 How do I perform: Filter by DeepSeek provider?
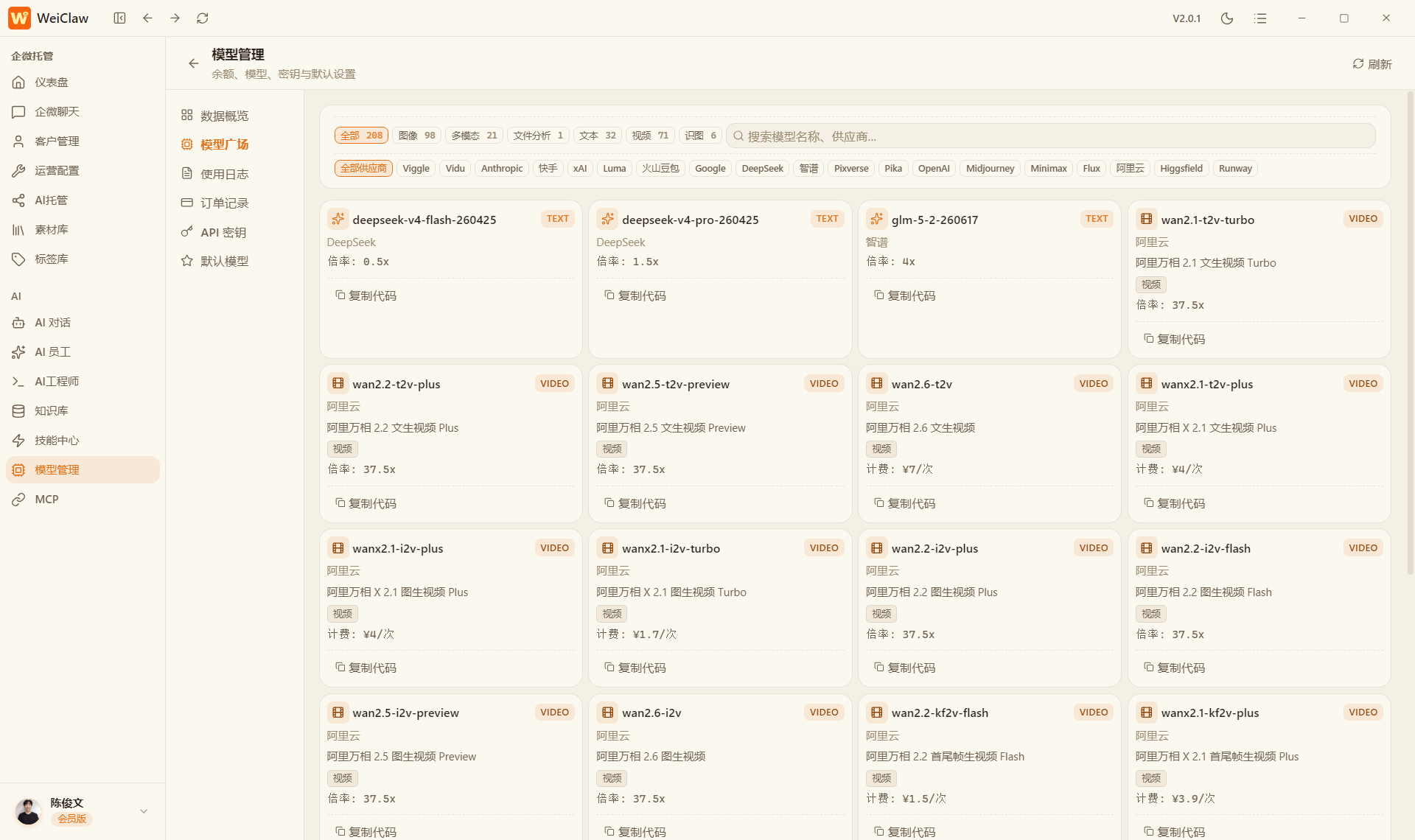(762, 169)
